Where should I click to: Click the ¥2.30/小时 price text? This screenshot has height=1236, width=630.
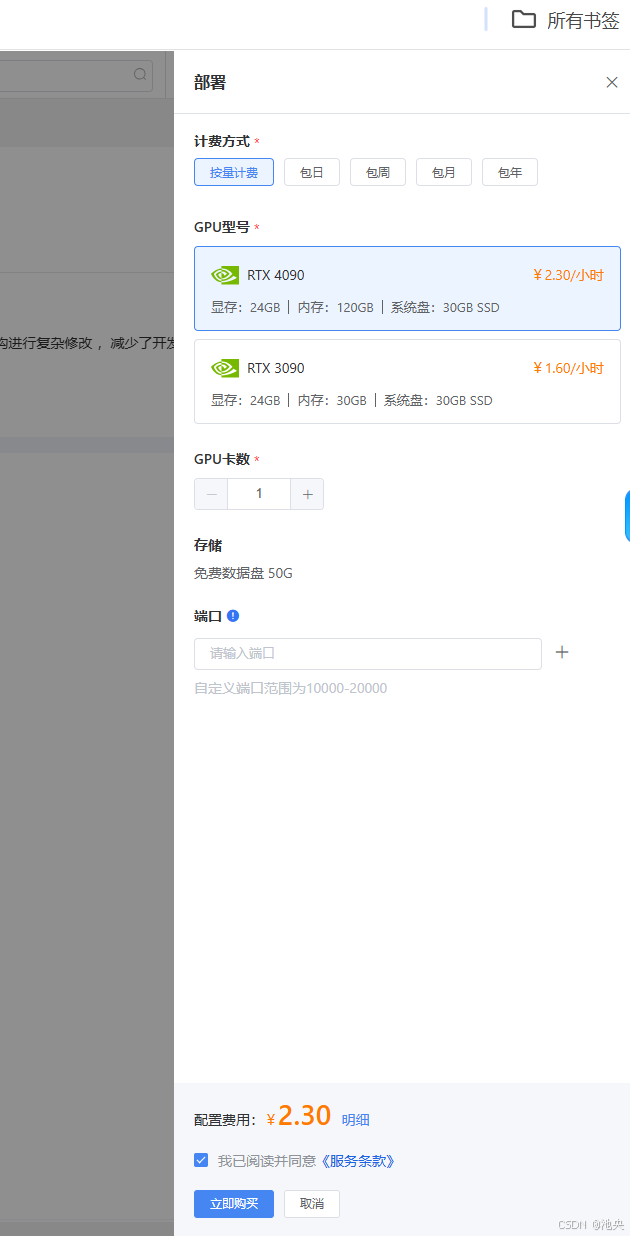click(568, 275)
